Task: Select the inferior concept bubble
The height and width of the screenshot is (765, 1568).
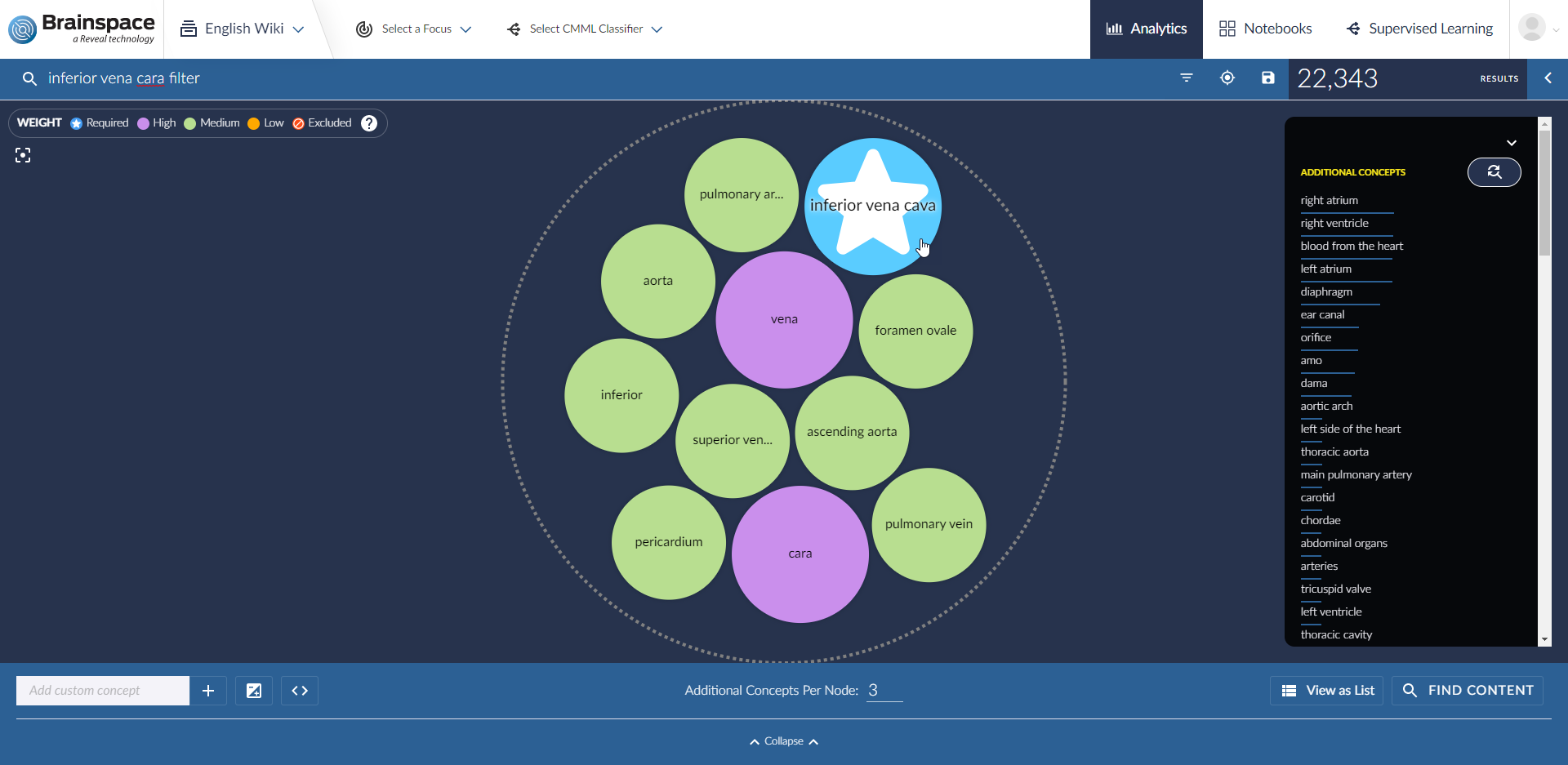Action: tap(621, 395)
